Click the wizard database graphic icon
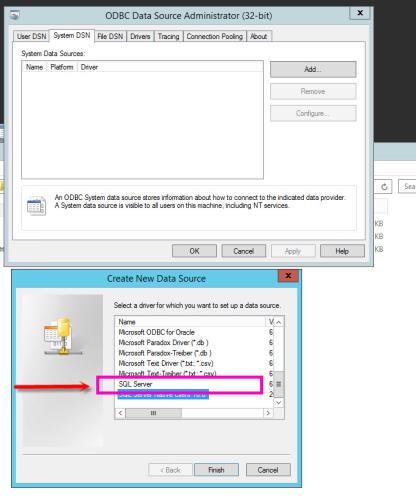Image resolution: width=416 pixels, height=500 pixels. [62, 336]
